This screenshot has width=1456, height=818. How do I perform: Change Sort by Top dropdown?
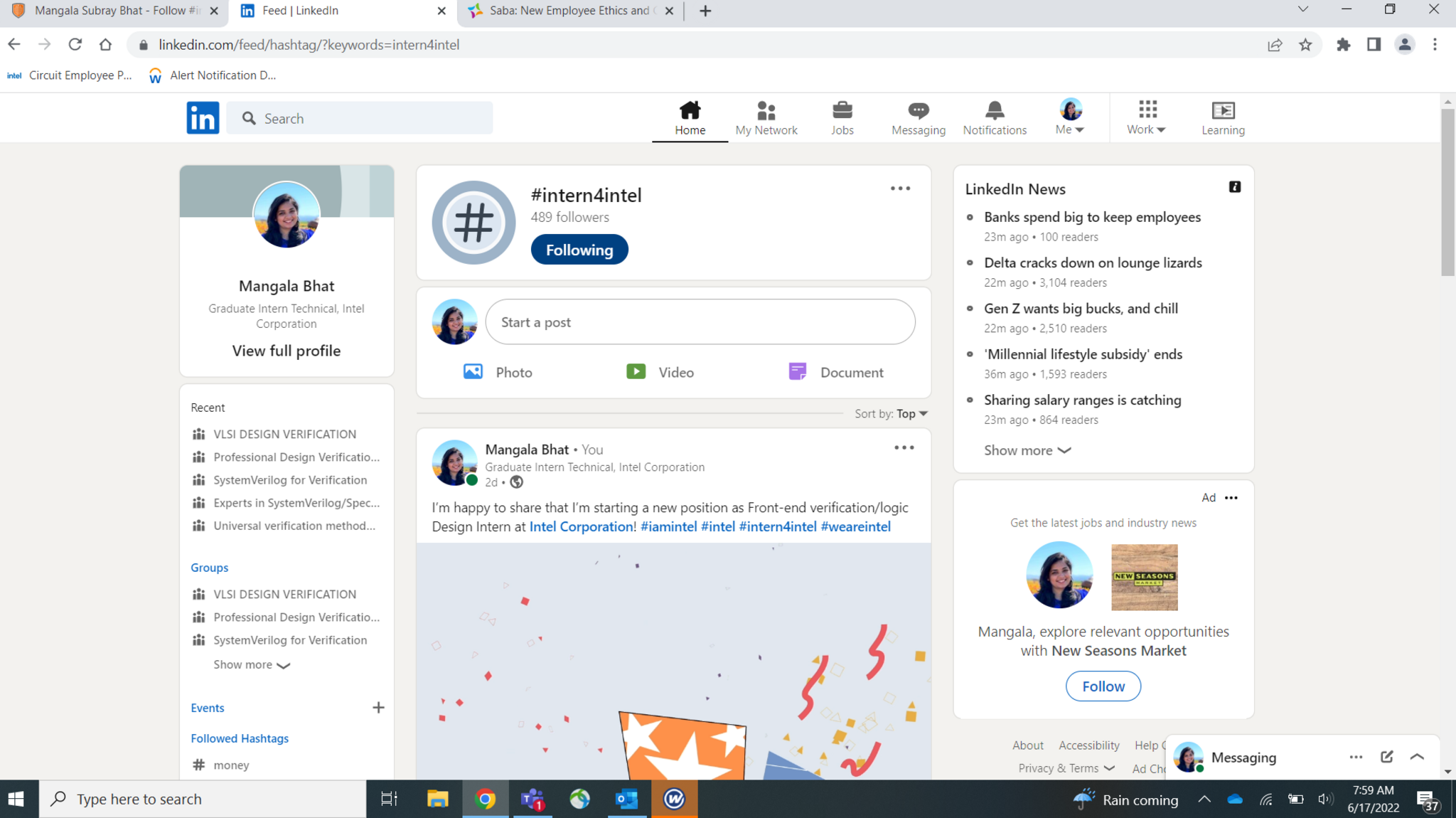pyautogui.click(x=911, y=414)
